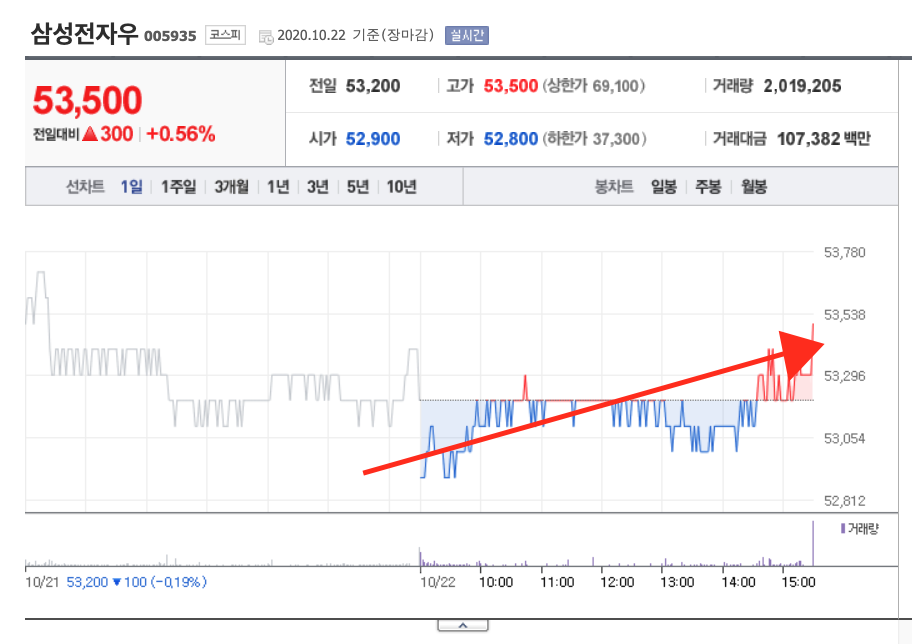Show the 5년 line chart

[x=358, y=187]
